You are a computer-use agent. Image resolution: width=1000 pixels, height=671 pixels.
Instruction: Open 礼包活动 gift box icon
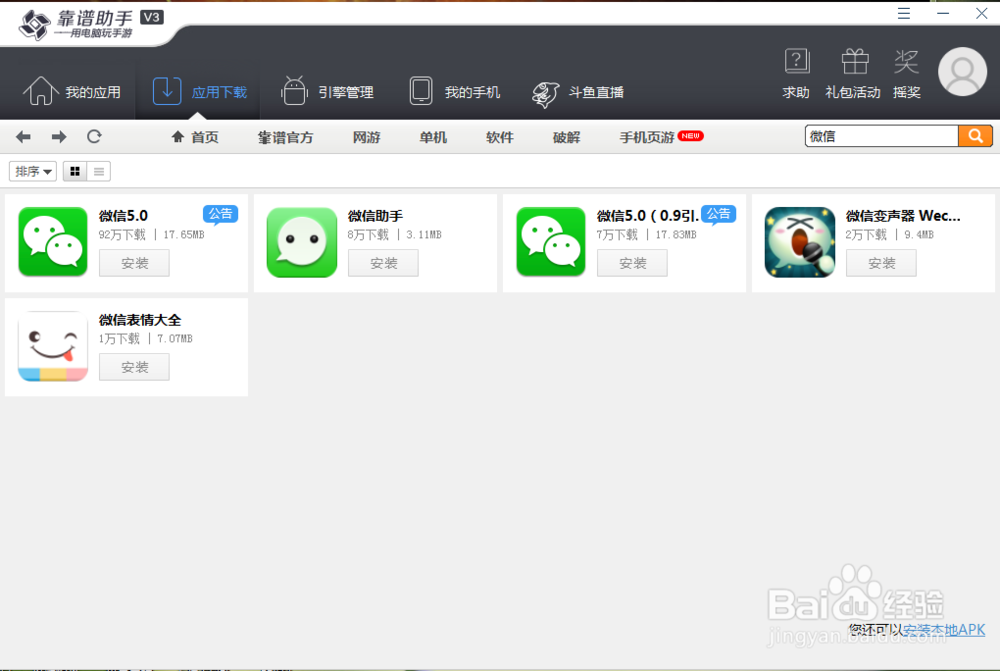coord(853,74)
